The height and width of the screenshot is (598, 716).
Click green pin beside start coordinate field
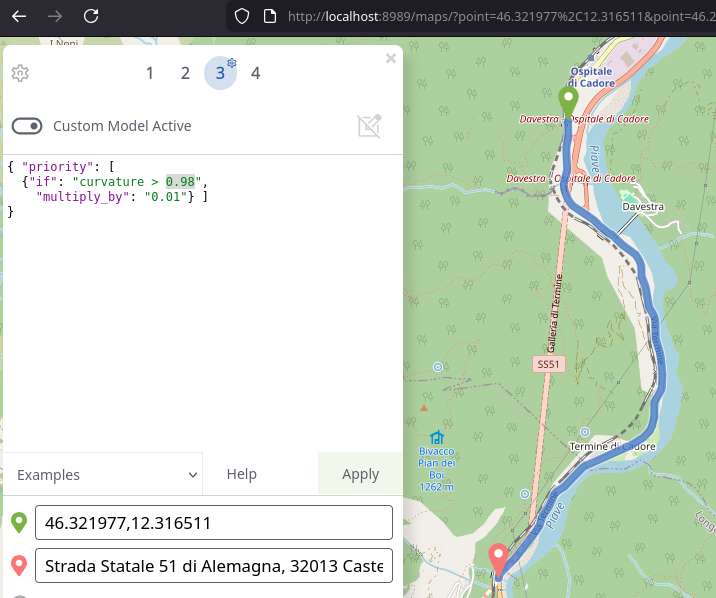pyautogui.click(x=18, y=522)
